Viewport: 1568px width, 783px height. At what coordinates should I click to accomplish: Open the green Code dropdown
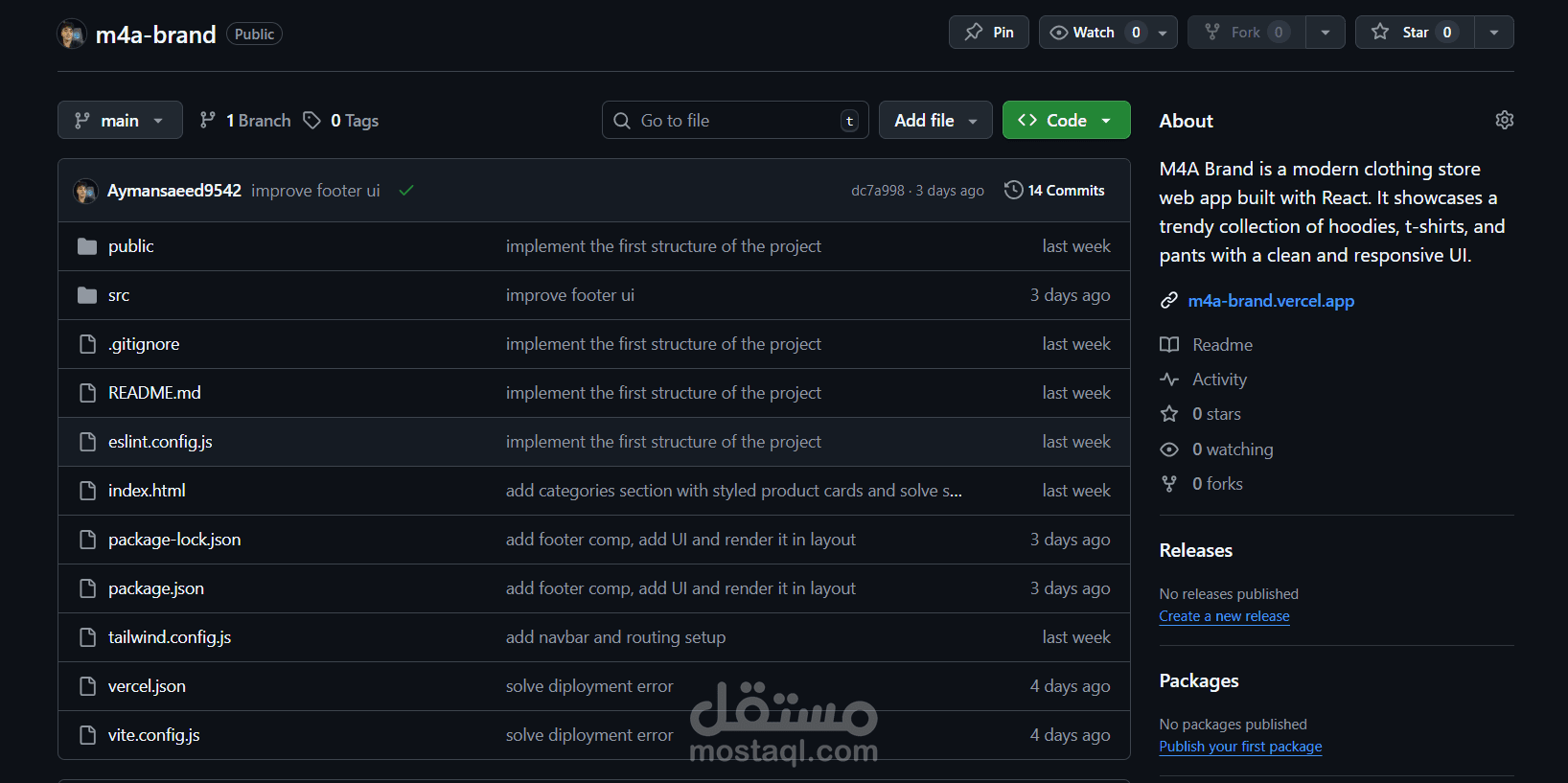(x=1067, y=120)
